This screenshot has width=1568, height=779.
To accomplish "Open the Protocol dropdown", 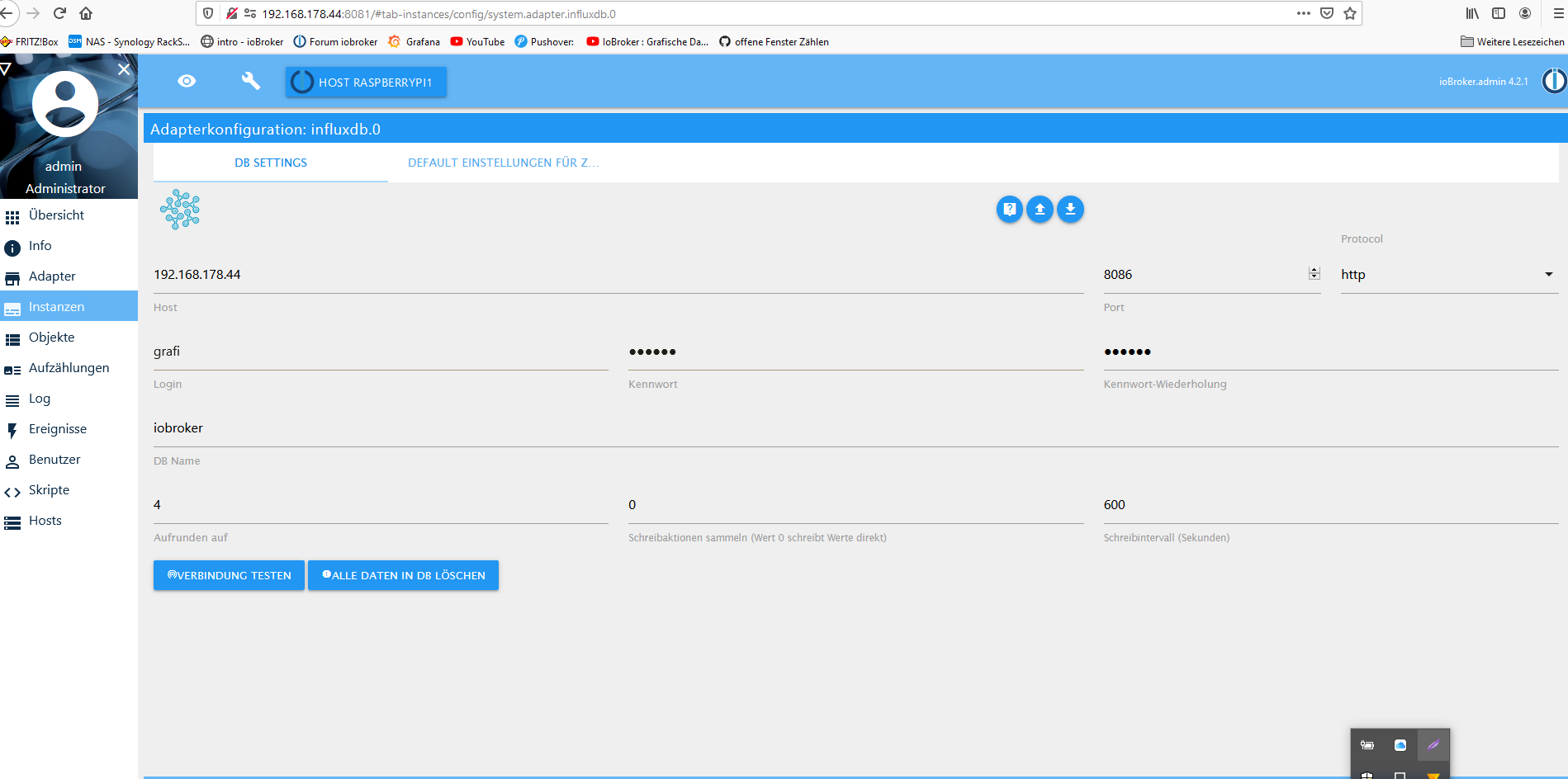I will point(1449,275).
